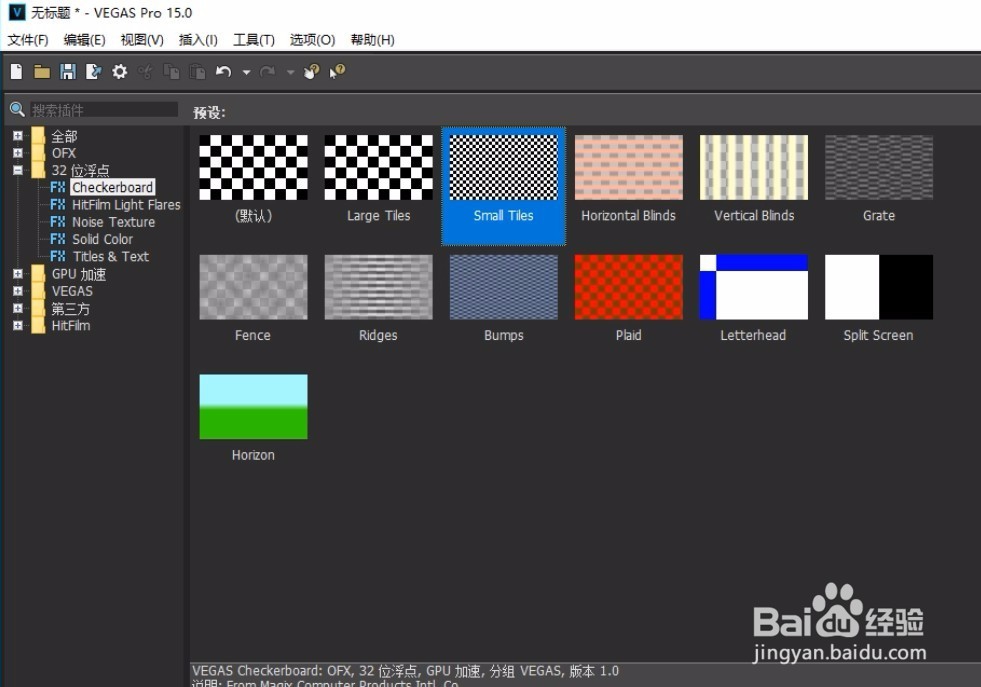Choose the Horizontal Blinds preset

[629, 168]
